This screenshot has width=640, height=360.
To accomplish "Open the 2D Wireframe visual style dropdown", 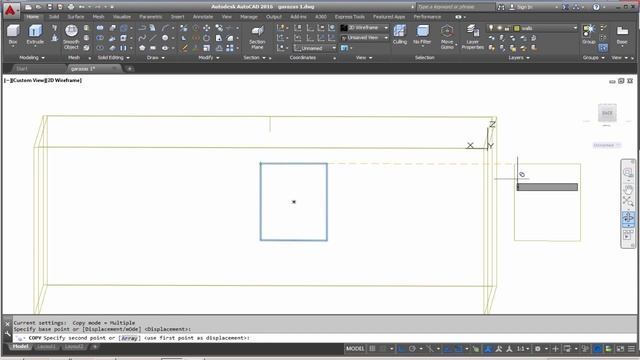I will click(x=364, y=28).
